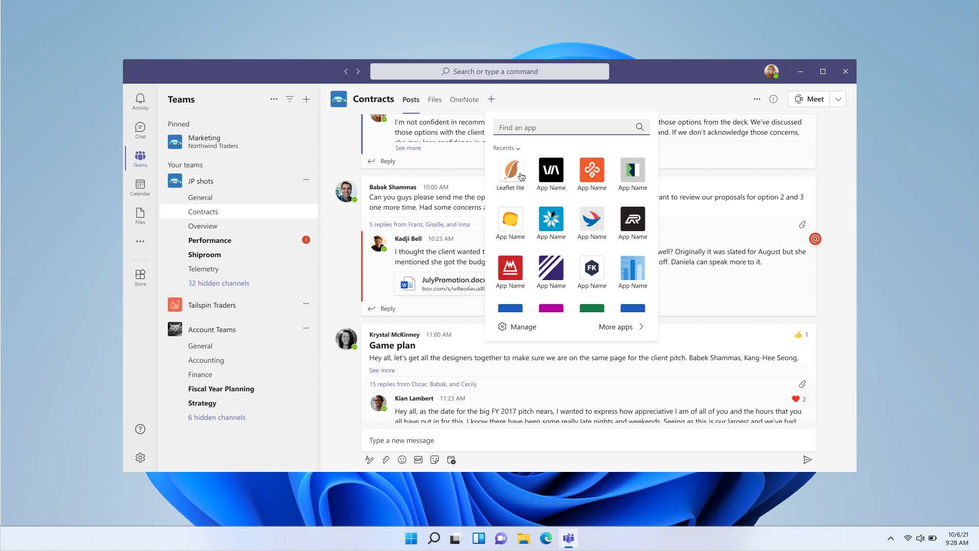Open the JulyPromotion.docx attachment
The width and height of the screenshot is (979, 551).
click(440, 284)
